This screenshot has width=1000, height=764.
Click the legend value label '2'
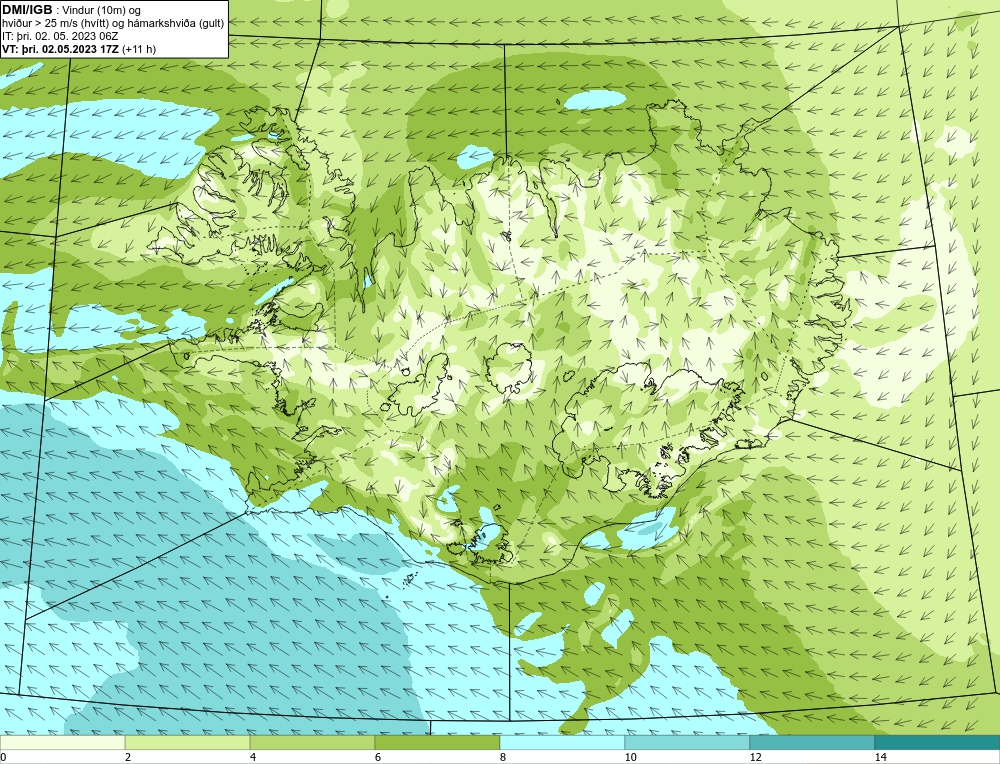[128, 757]
